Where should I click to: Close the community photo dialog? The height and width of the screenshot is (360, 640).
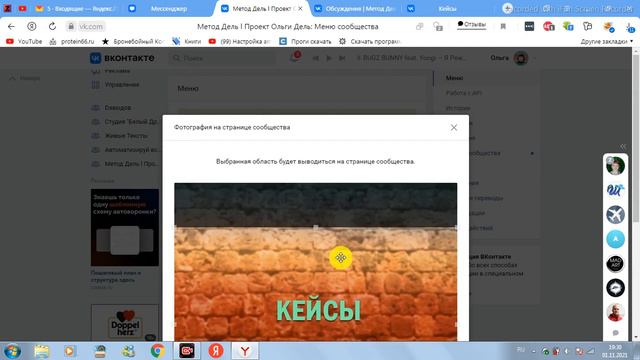[453, 127]
